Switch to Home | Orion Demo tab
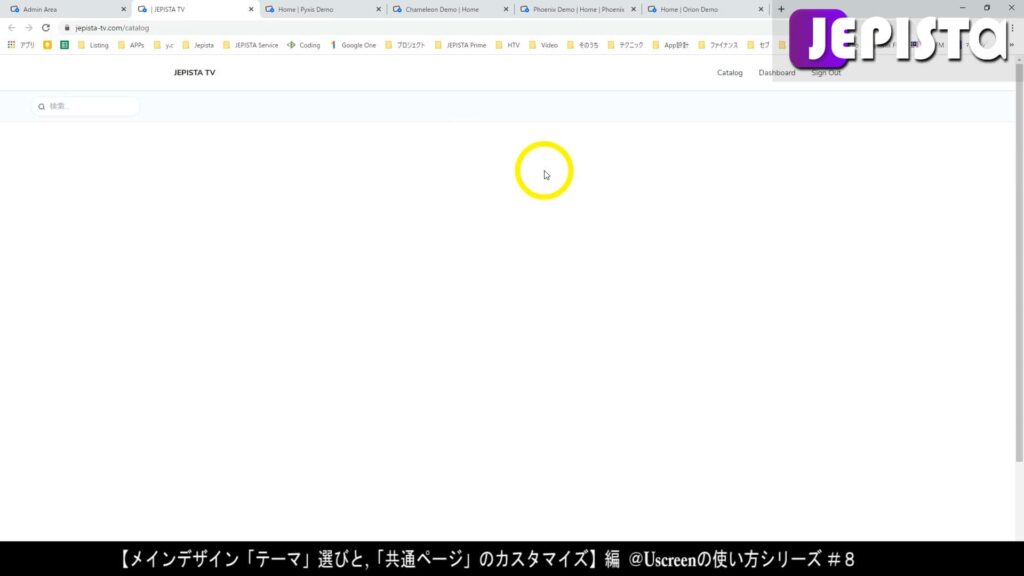The image size is (1024, 576). coord(703,9)
